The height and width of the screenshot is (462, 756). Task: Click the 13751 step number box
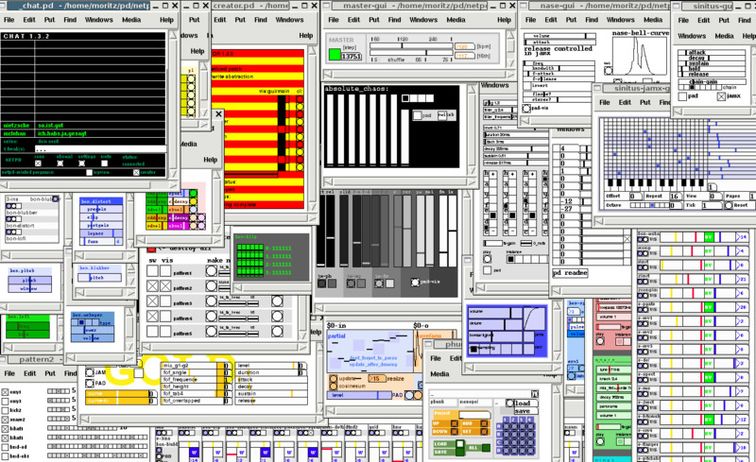(351, 56)
